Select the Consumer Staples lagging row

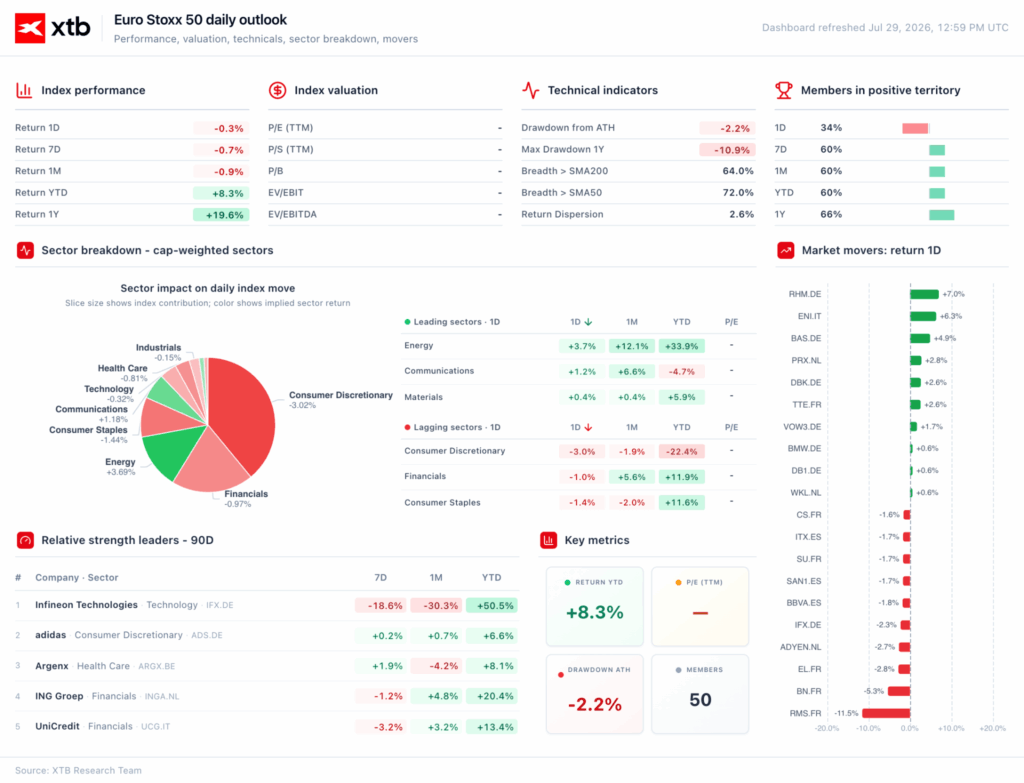(x=579, y=502)
